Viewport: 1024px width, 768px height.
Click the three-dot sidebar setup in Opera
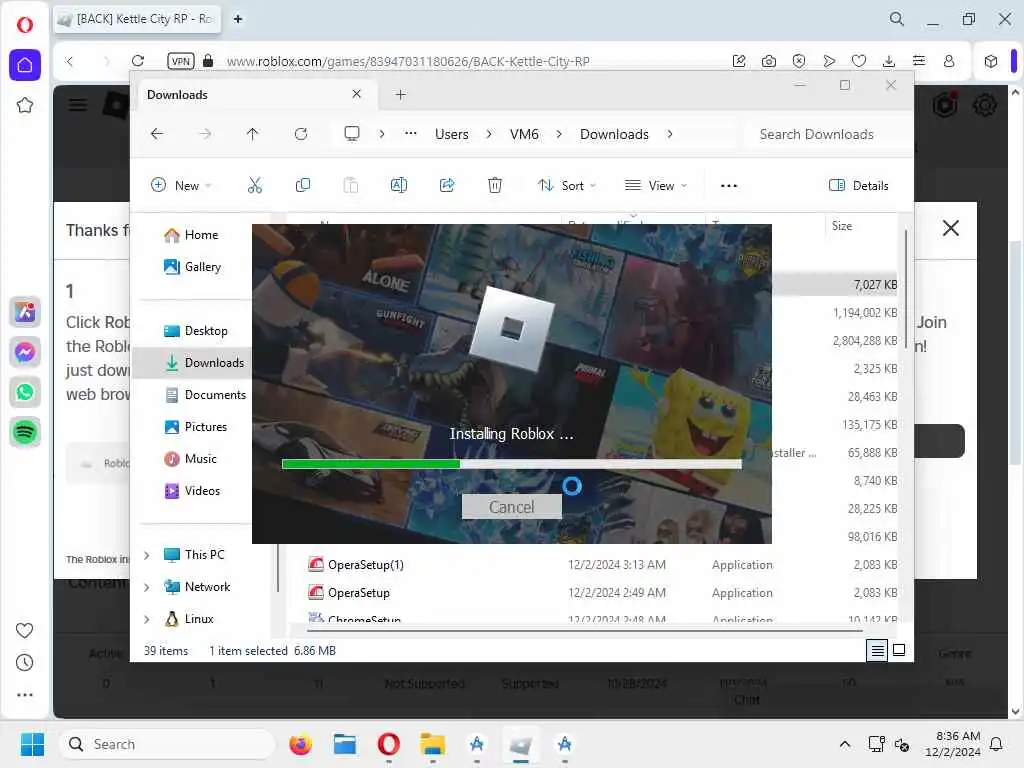point(24,695)
